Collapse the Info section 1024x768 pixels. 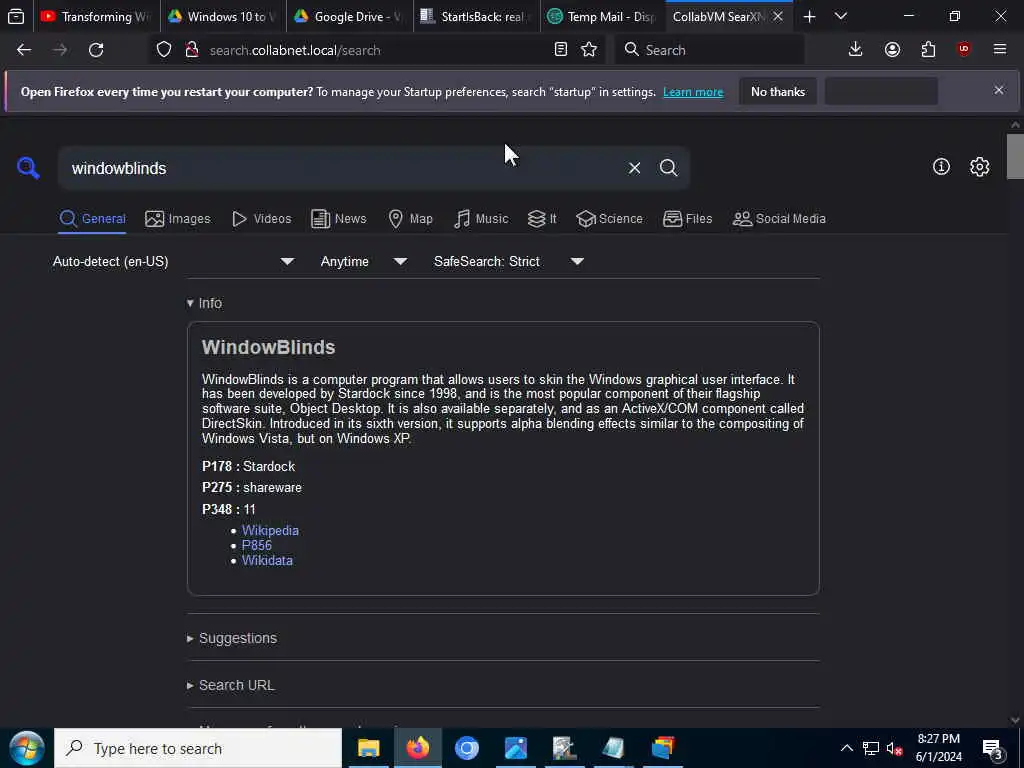tap(204, 303)
